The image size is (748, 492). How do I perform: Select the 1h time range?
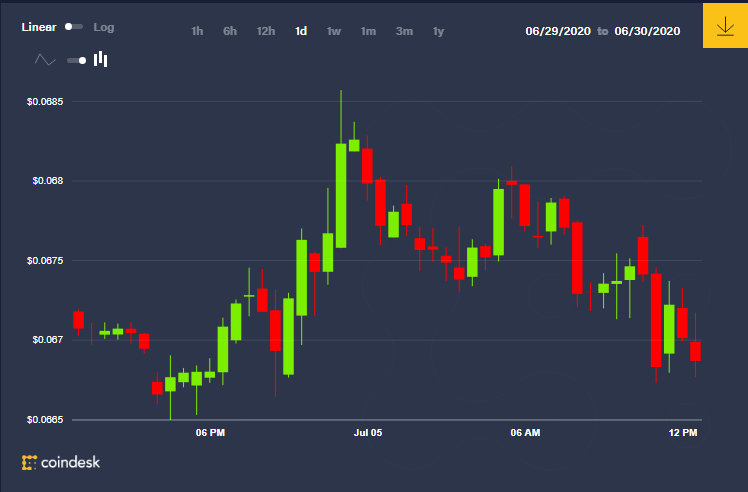[x=197, y=31]
